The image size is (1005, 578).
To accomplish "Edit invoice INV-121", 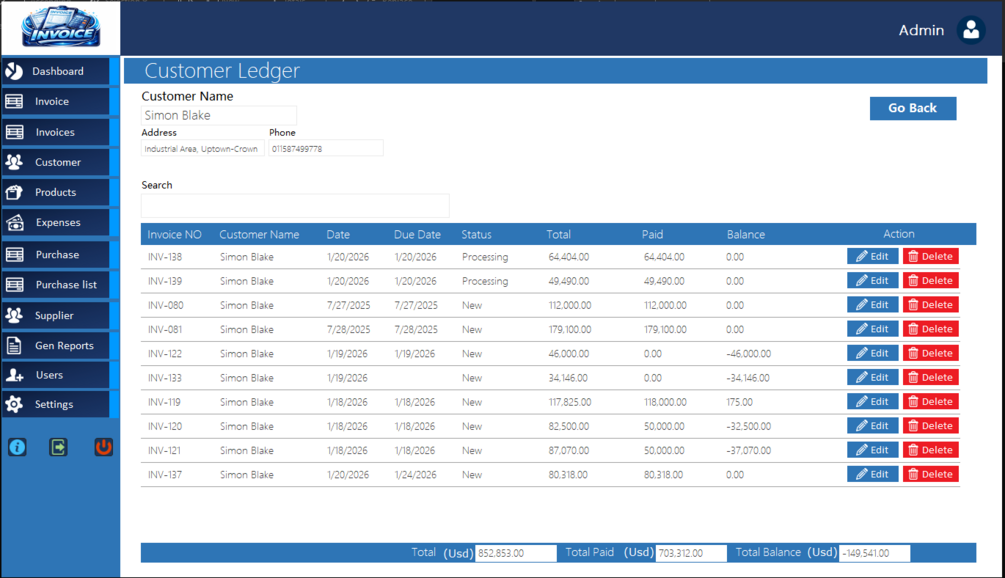I will click(x=872, y=450).
